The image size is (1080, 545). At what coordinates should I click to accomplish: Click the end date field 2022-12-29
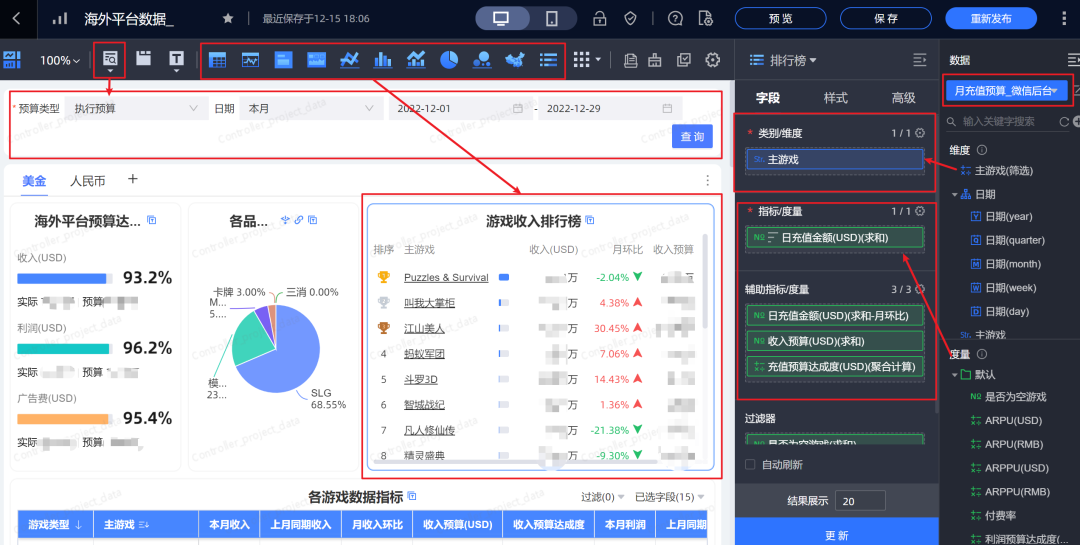[x=610, y=108]
